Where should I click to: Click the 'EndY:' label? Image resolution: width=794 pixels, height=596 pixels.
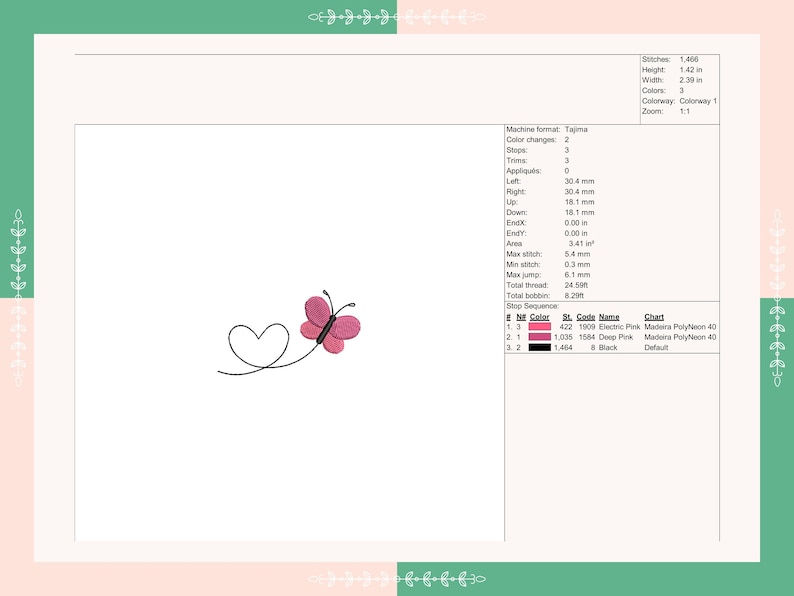(516, 233)
